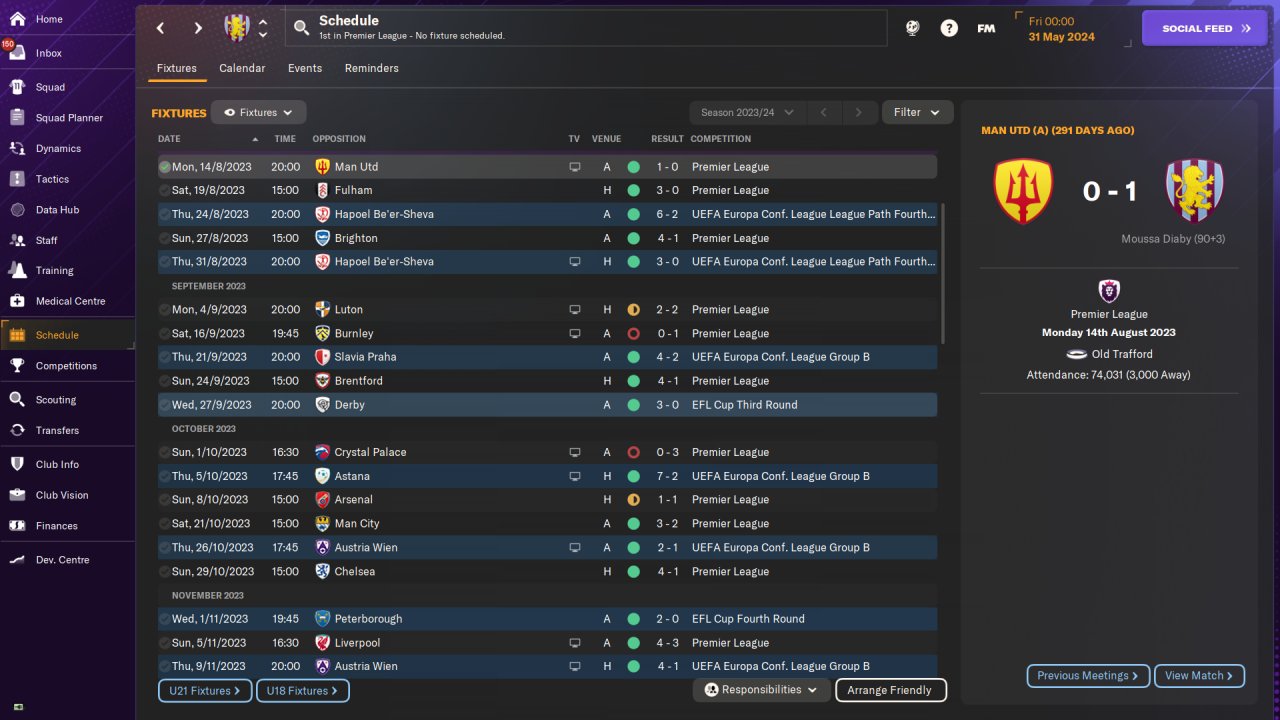Expand the Season 2023/24 selector
1280x720 pixels.
tap(747, 113)
